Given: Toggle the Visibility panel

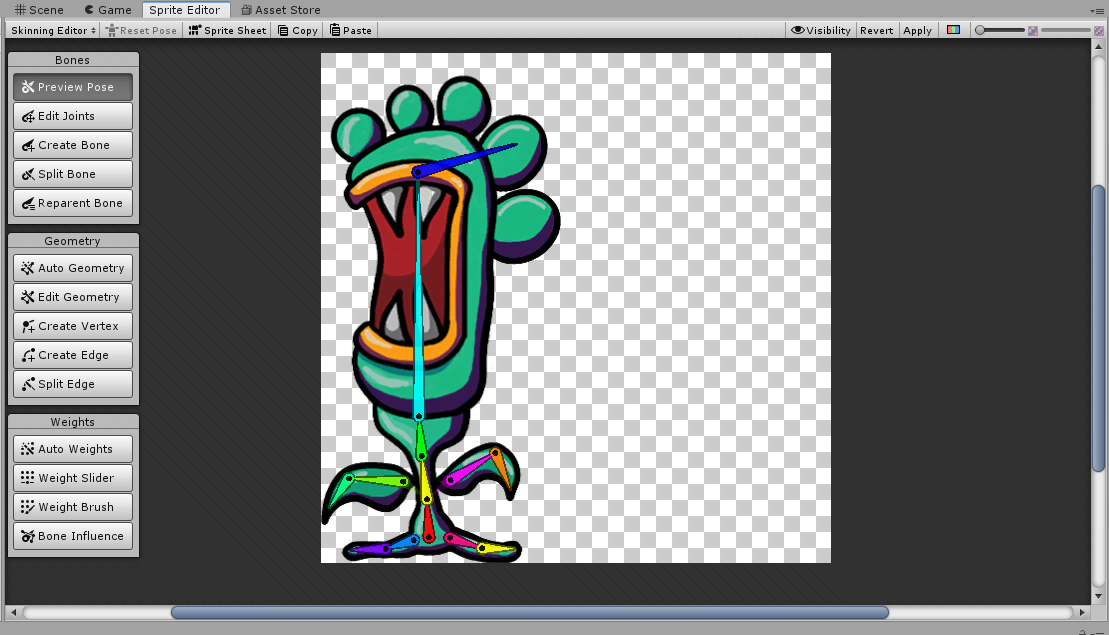Looking at the screenshot, I should tap(820, 30).
